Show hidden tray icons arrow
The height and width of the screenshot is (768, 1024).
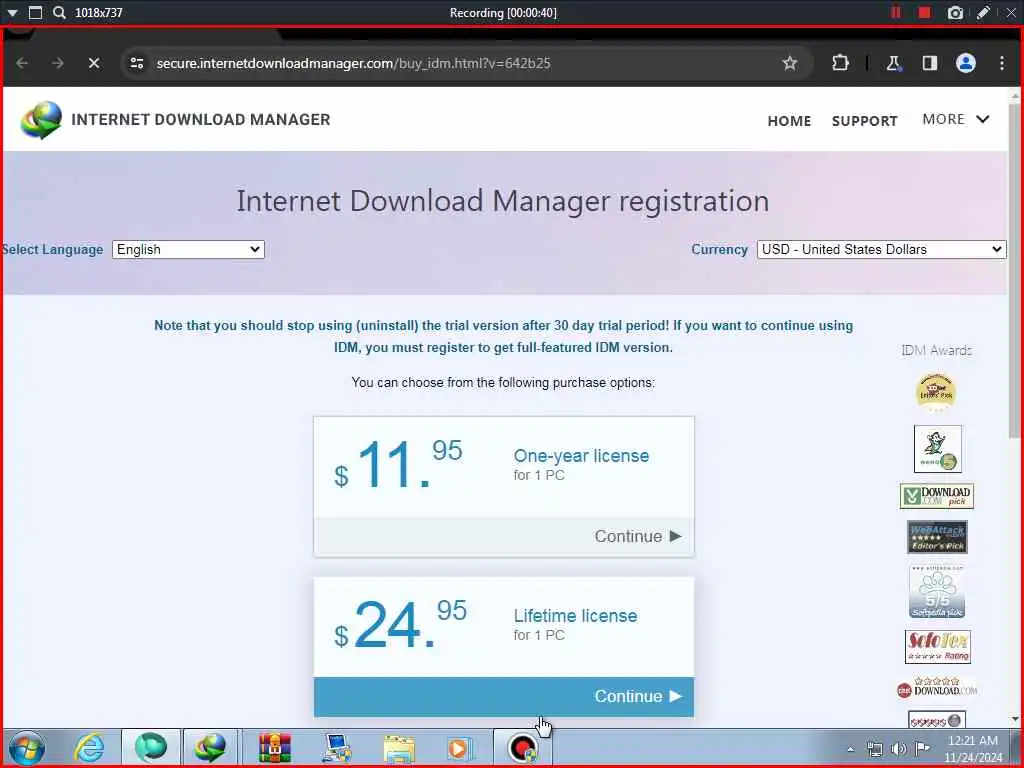point(850,749)
